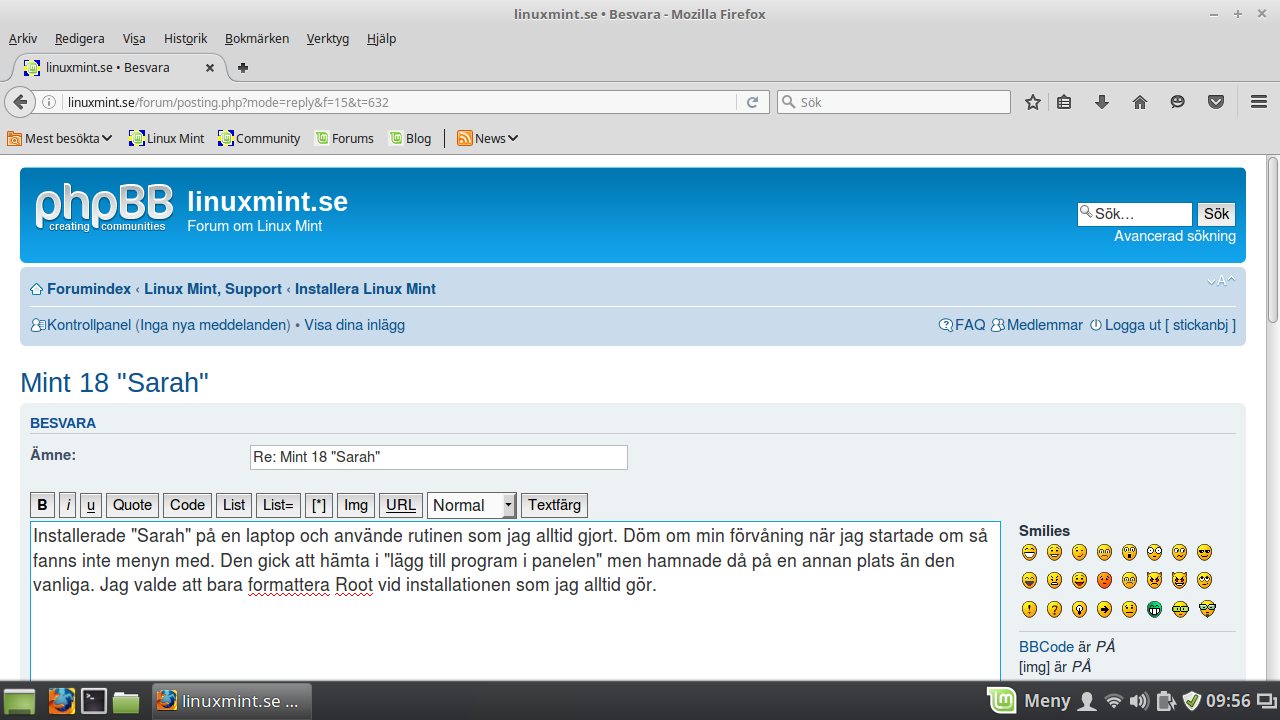
Task: Open the Forumindex breadcrumb link
Action: click(x=89, y=288)
